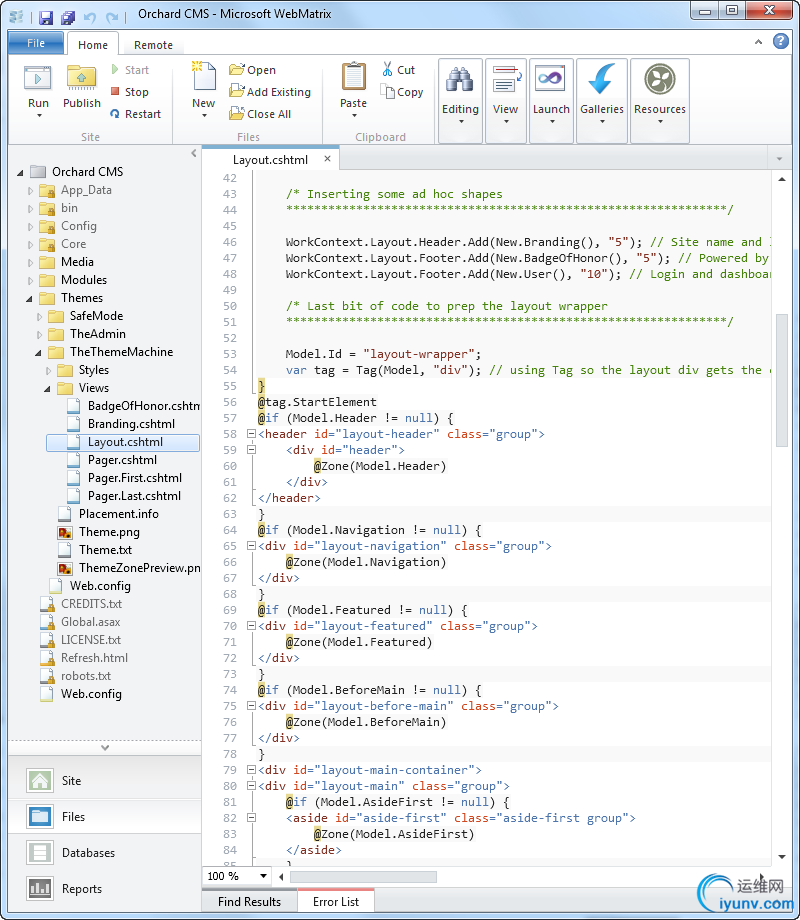Click the Publish icon
Screen dimensions: 800x920
[x=82, y=78]
